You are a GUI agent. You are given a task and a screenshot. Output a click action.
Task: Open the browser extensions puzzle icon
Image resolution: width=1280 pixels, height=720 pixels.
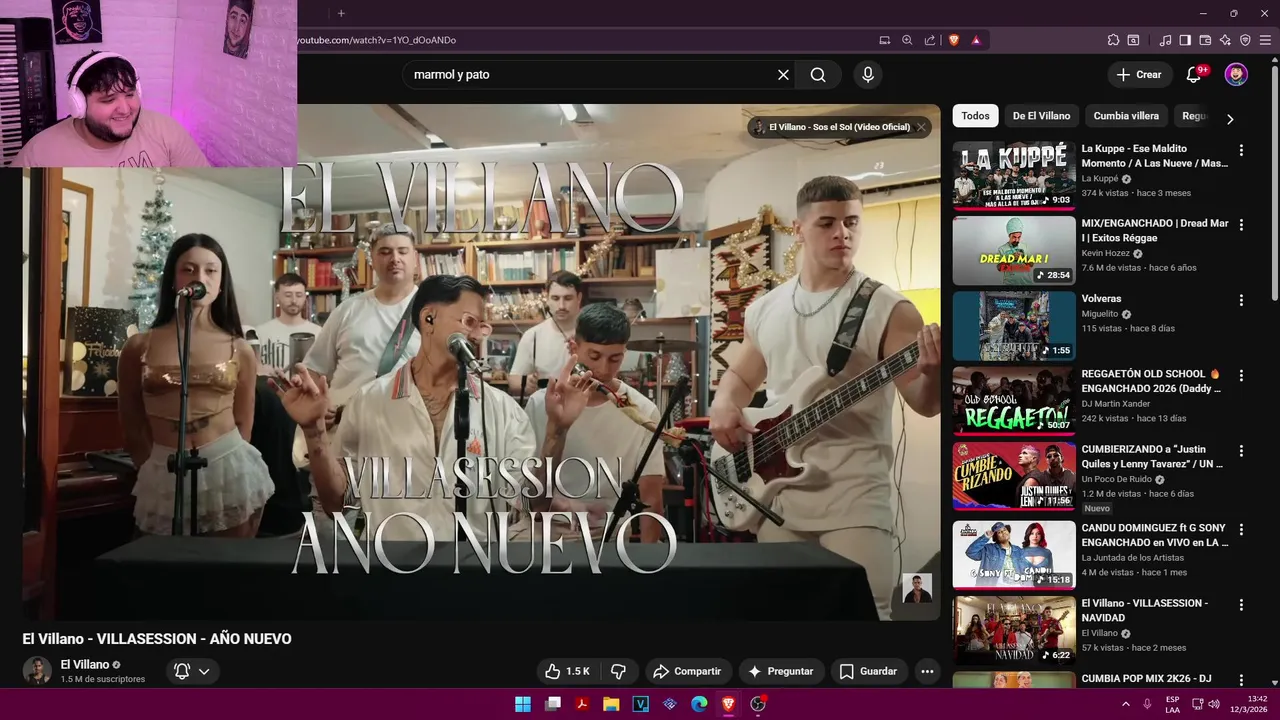[1113, 40]
